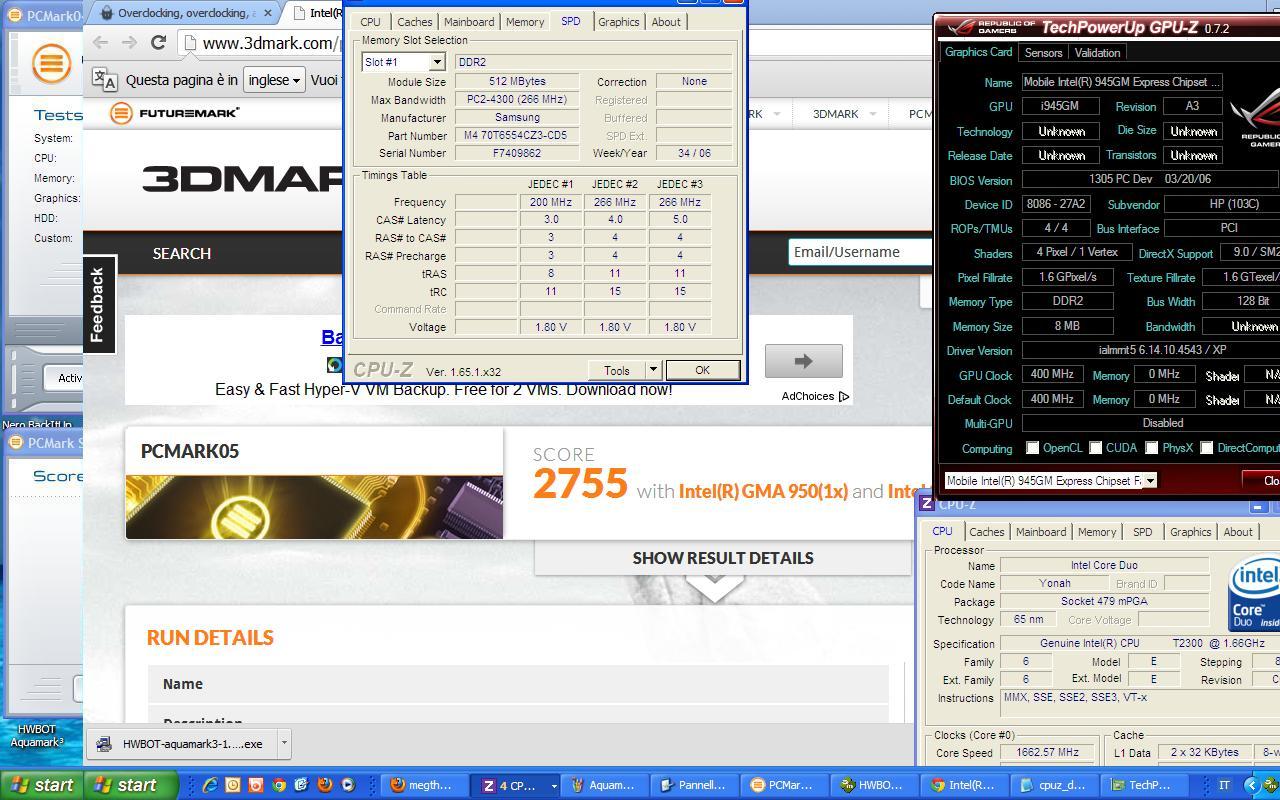This screenshot has width=1280, height=800.
Task: Click the Email/Username input field
Action: (860, 252)
